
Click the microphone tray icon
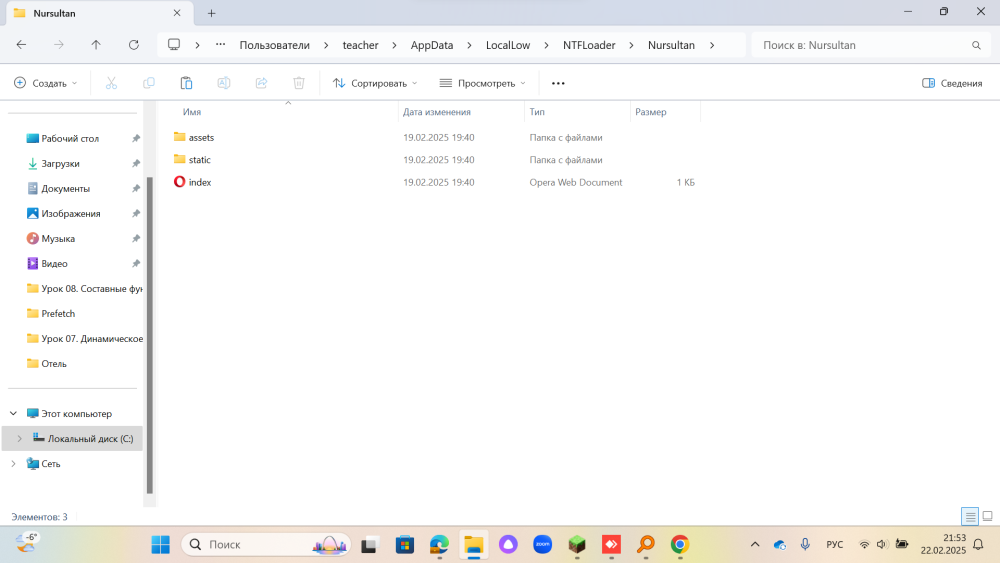805,545
